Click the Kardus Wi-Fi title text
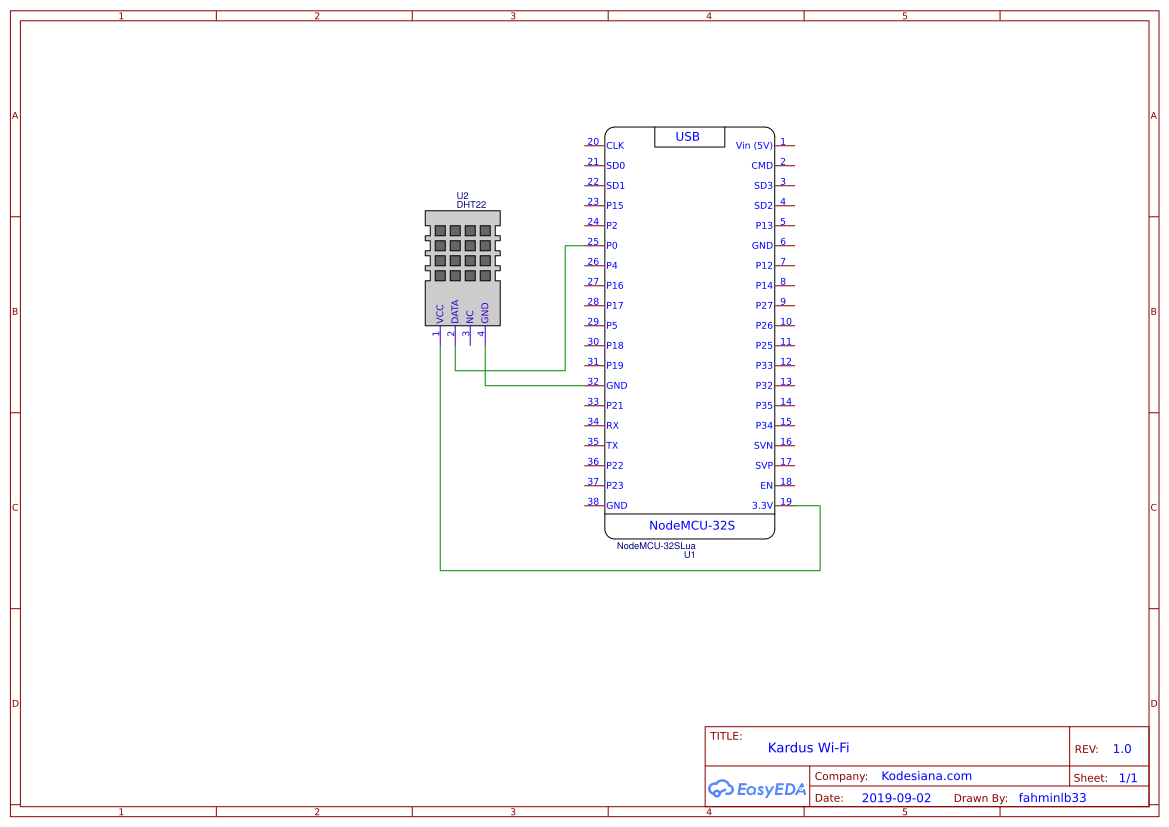1169x827 pixels. [807, 747]
